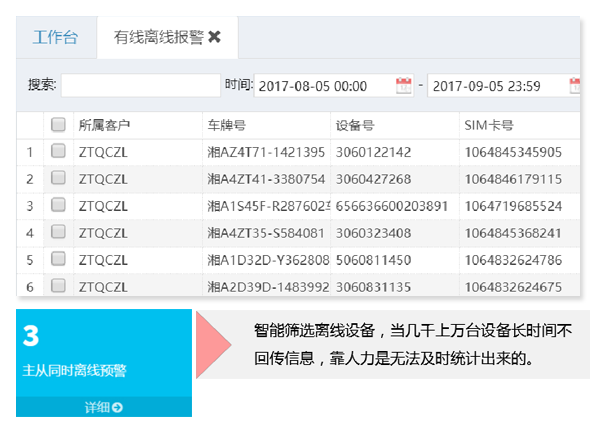This screenshot has width=590, height=426.
Task: Open 详细 link on the blue card
Action: tap(104, 407)
